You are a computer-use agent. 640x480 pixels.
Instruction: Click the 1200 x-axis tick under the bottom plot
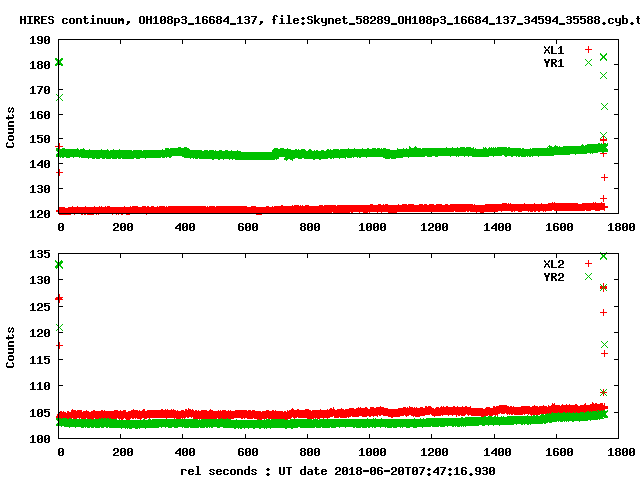(434, 452)
